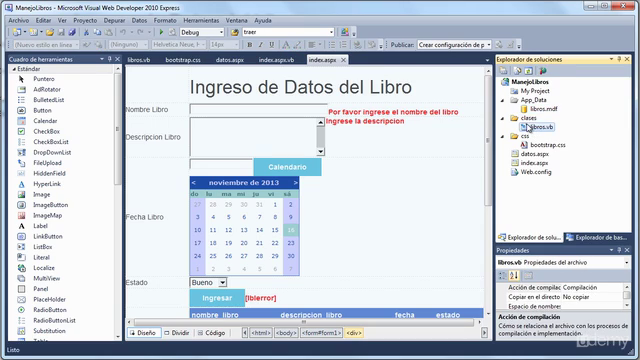Screen dimensions: 640x360
Task: Select day 16 in the calendar
Action: [291, 230]
